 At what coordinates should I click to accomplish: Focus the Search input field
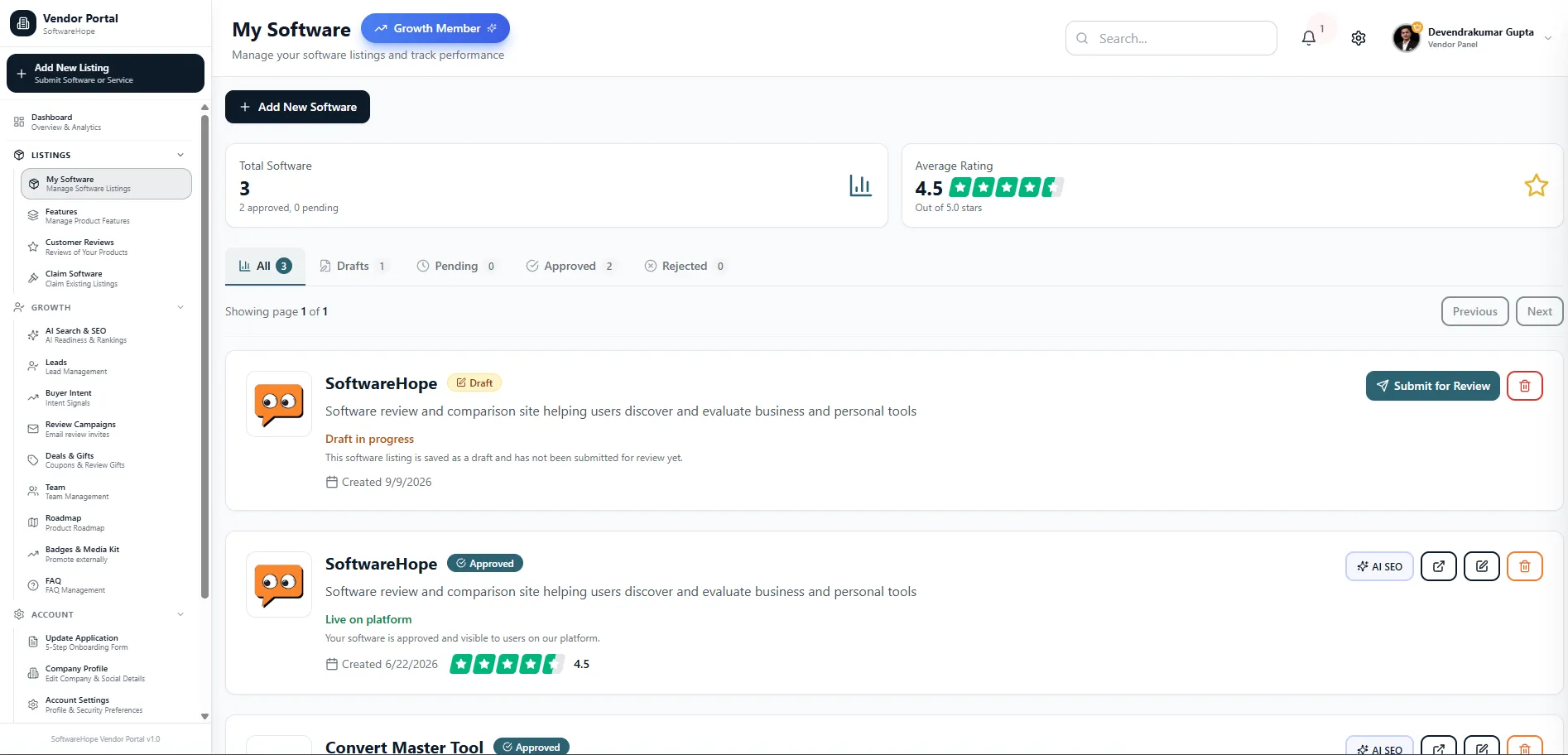[x=1171, y=38]
